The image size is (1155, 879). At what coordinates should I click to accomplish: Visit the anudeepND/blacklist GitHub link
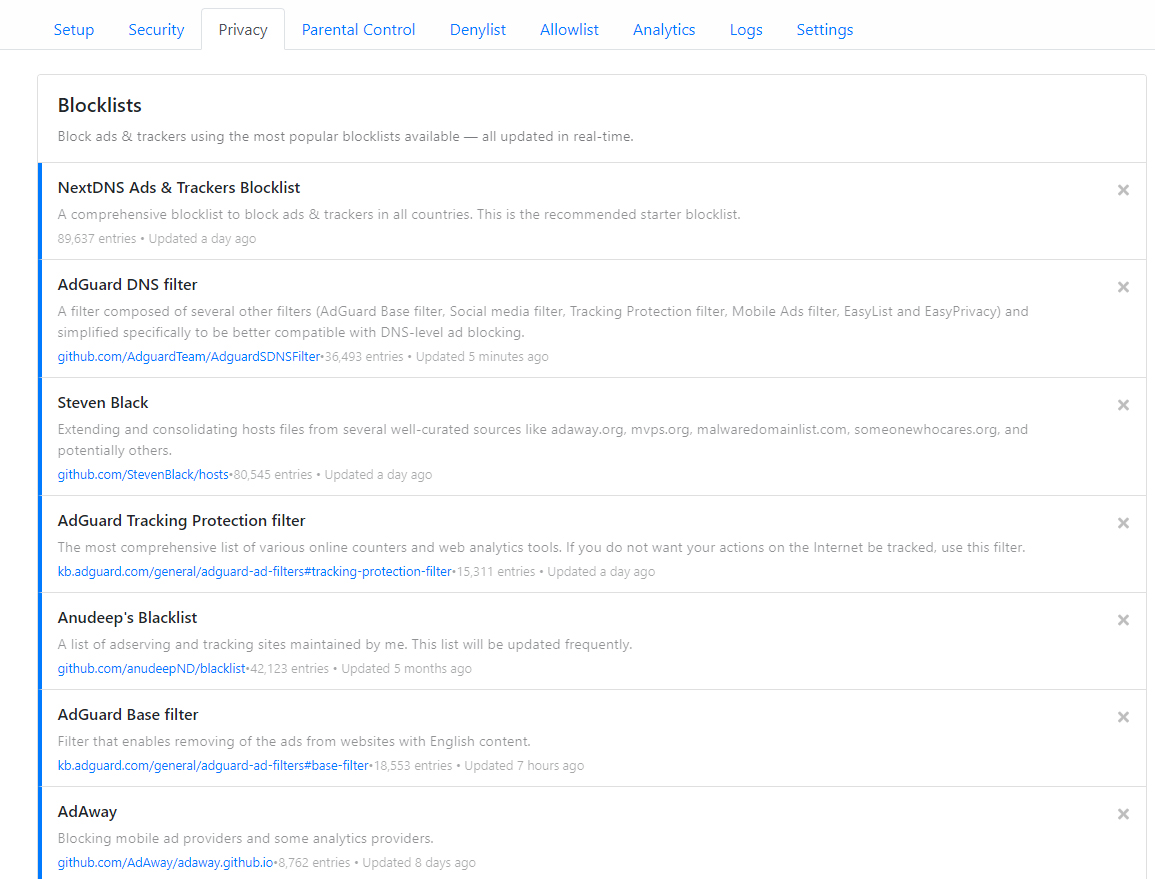tap(151, 669)
